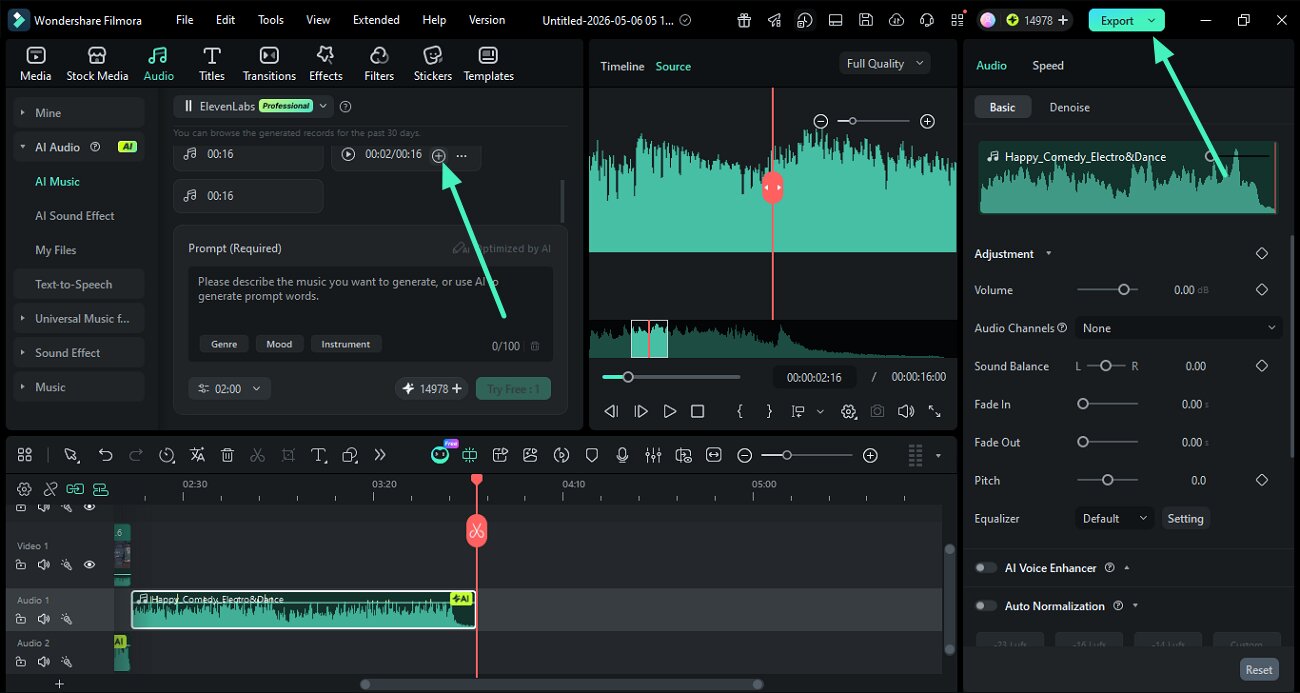Viewport: 1300px width, 693px height.
Task: Open more options for generated clip
Action: pos(461,155)
